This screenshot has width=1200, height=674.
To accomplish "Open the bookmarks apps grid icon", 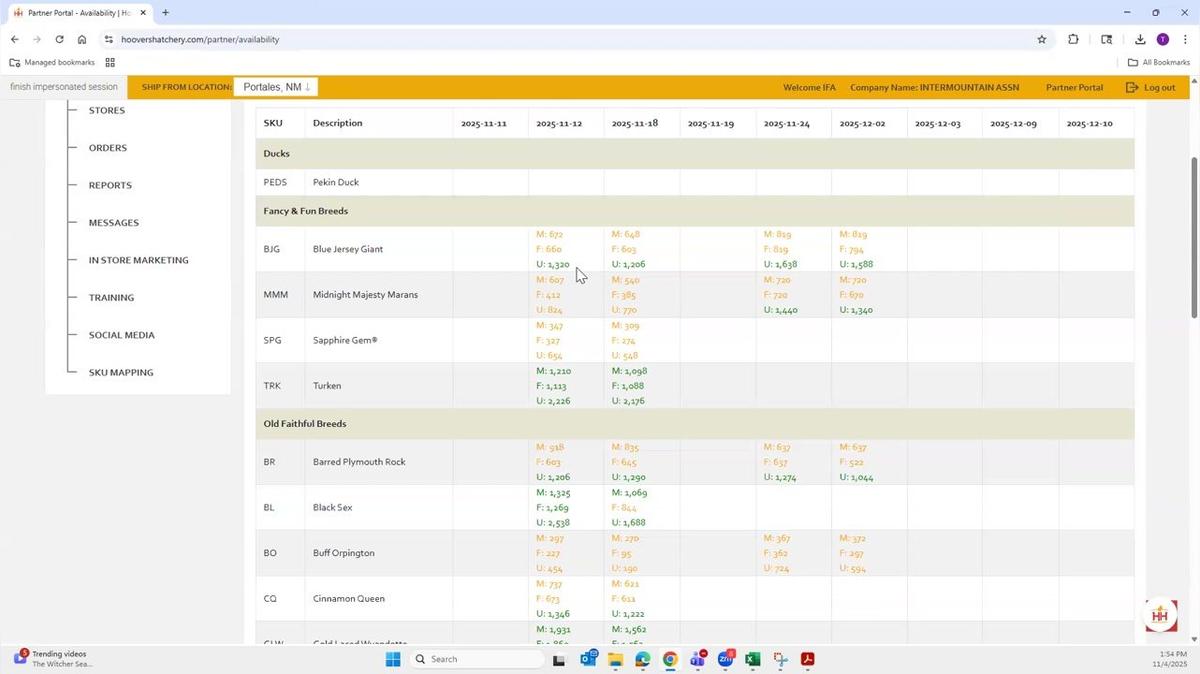I will pyautogui.click(x=110, y=62).
